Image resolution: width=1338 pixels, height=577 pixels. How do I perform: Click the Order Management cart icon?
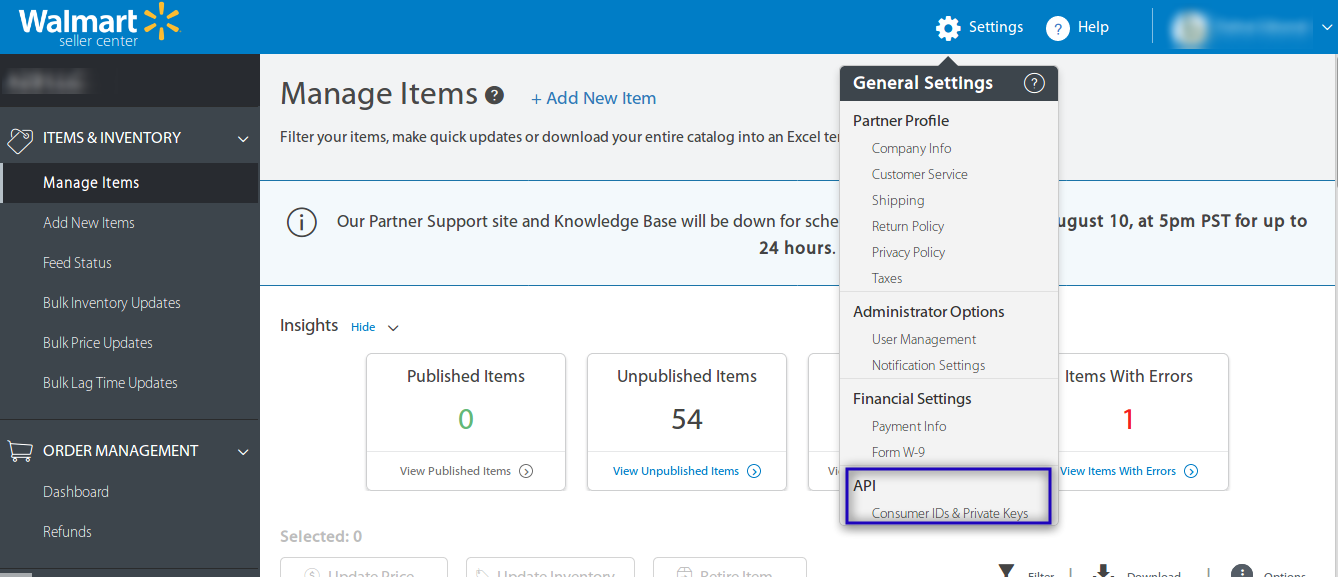point(20,451)
